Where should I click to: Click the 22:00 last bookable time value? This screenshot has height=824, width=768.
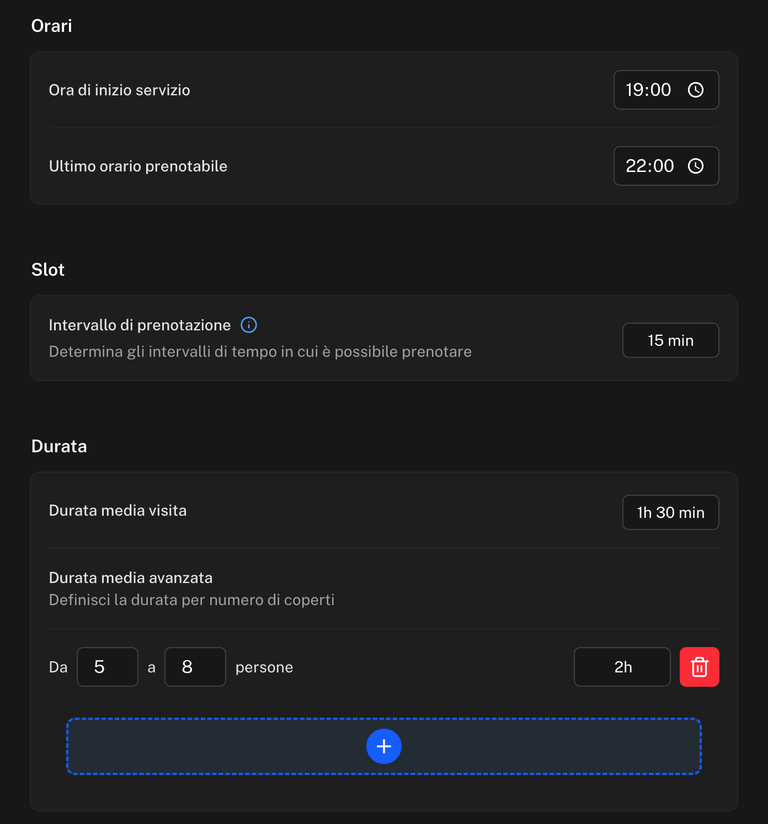649,166
